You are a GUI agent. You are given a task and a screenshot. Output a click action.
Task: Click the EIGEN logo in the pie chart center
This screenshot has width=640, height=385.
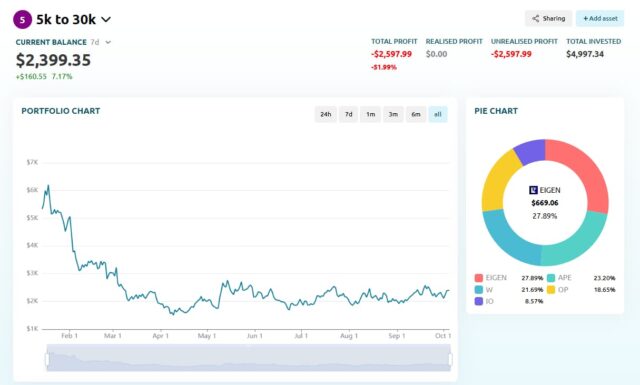[533, 190]
